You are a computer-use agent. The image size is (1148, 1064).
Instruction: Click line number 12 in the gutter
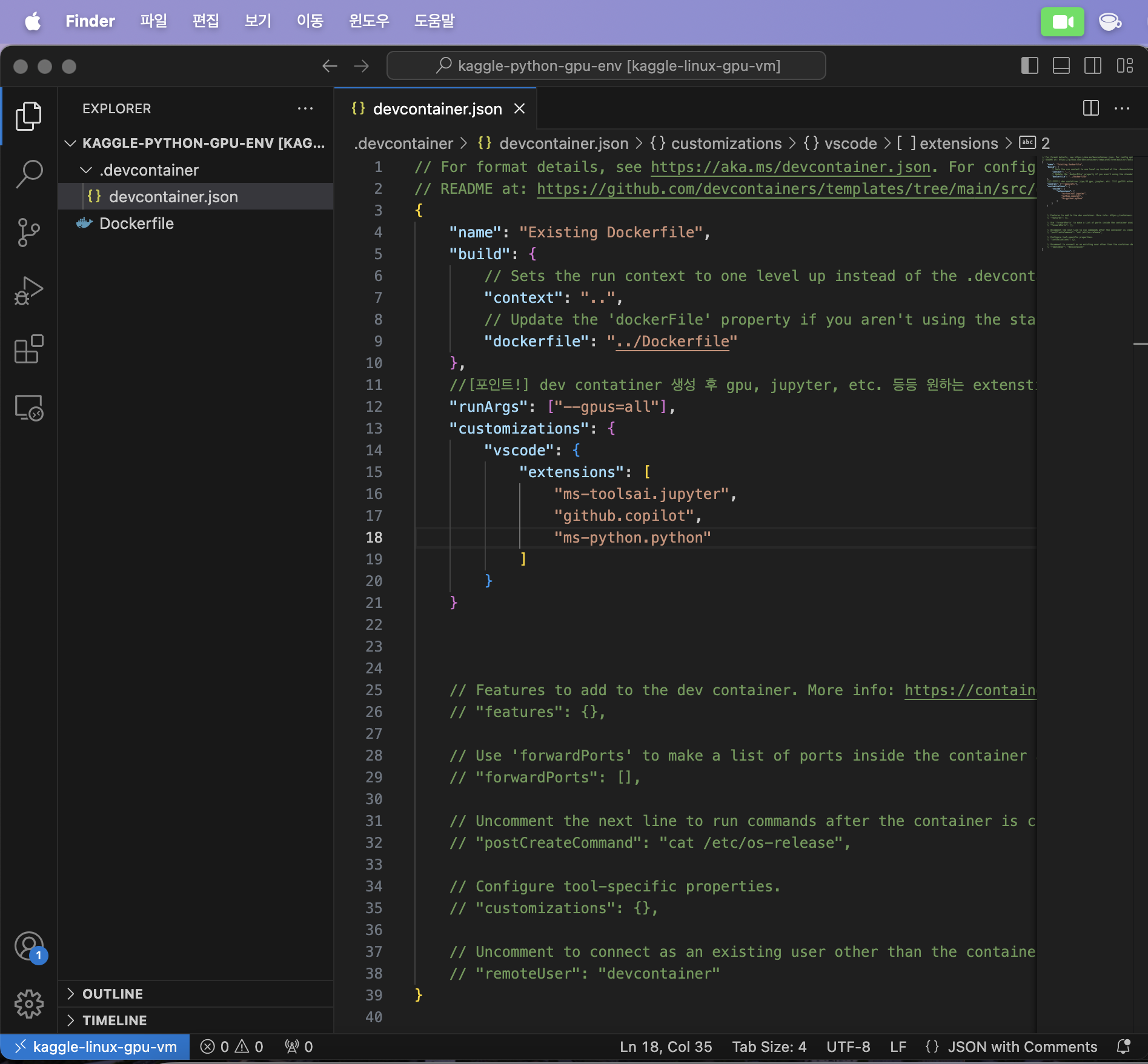click(x=374, y=407)
